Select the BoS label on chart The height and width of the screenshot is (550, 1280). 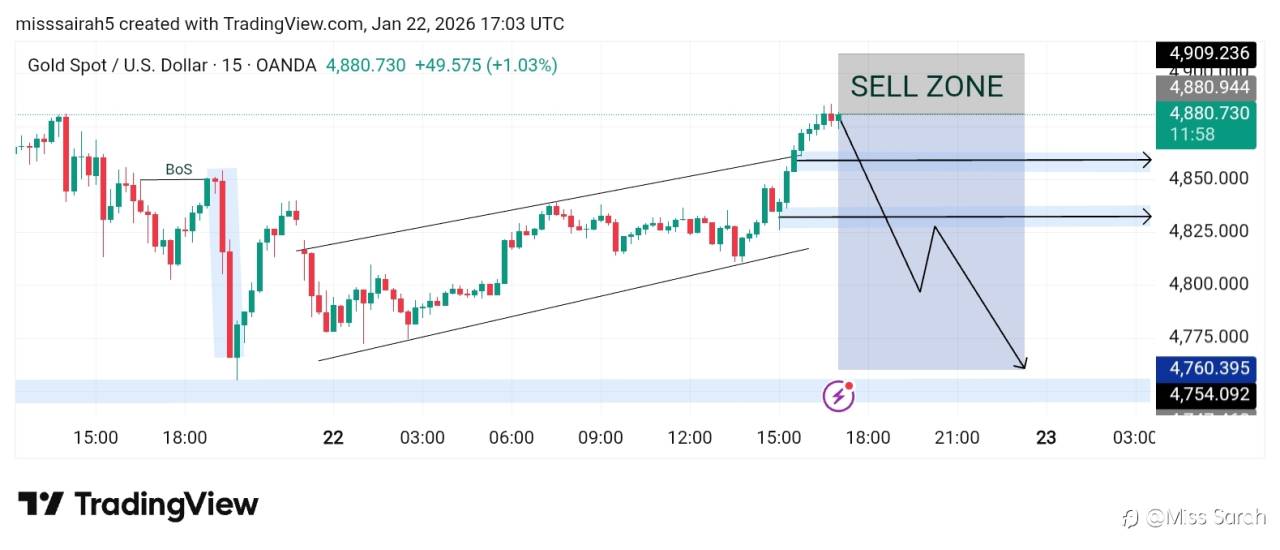click(179, 170)
